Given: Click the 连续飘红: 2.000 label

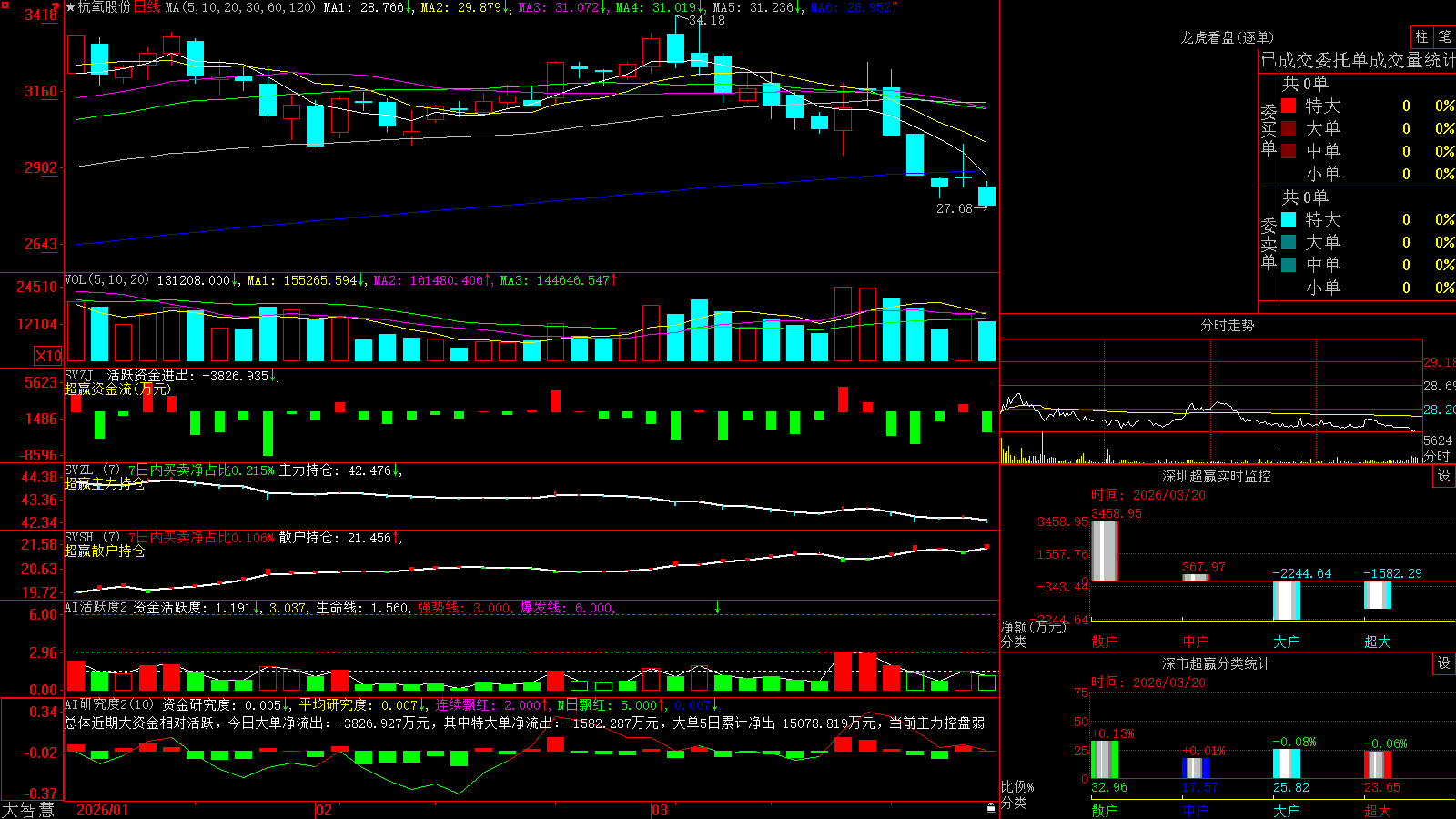Looking at the screenshot, I should [489, 704].
